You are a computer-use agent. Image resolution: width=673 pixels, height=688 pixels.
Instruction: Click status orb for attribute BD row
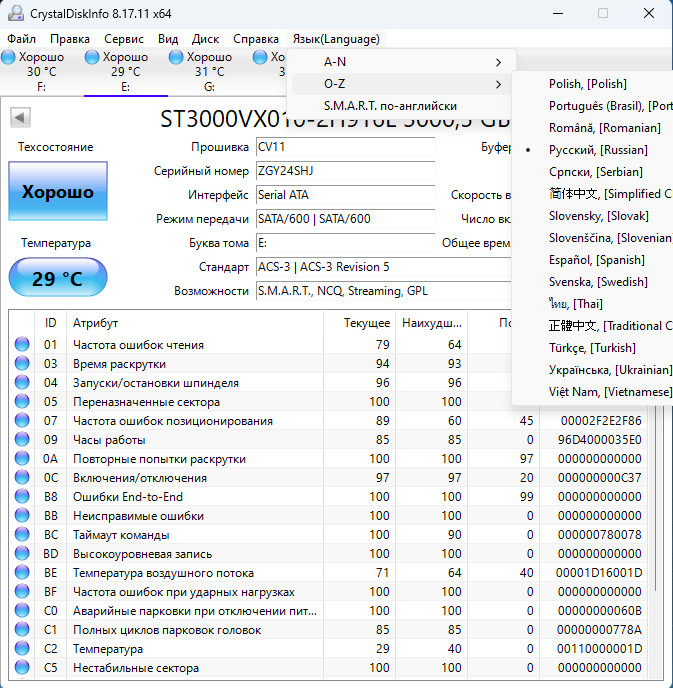pyautogui.click(x=22, y=554)
